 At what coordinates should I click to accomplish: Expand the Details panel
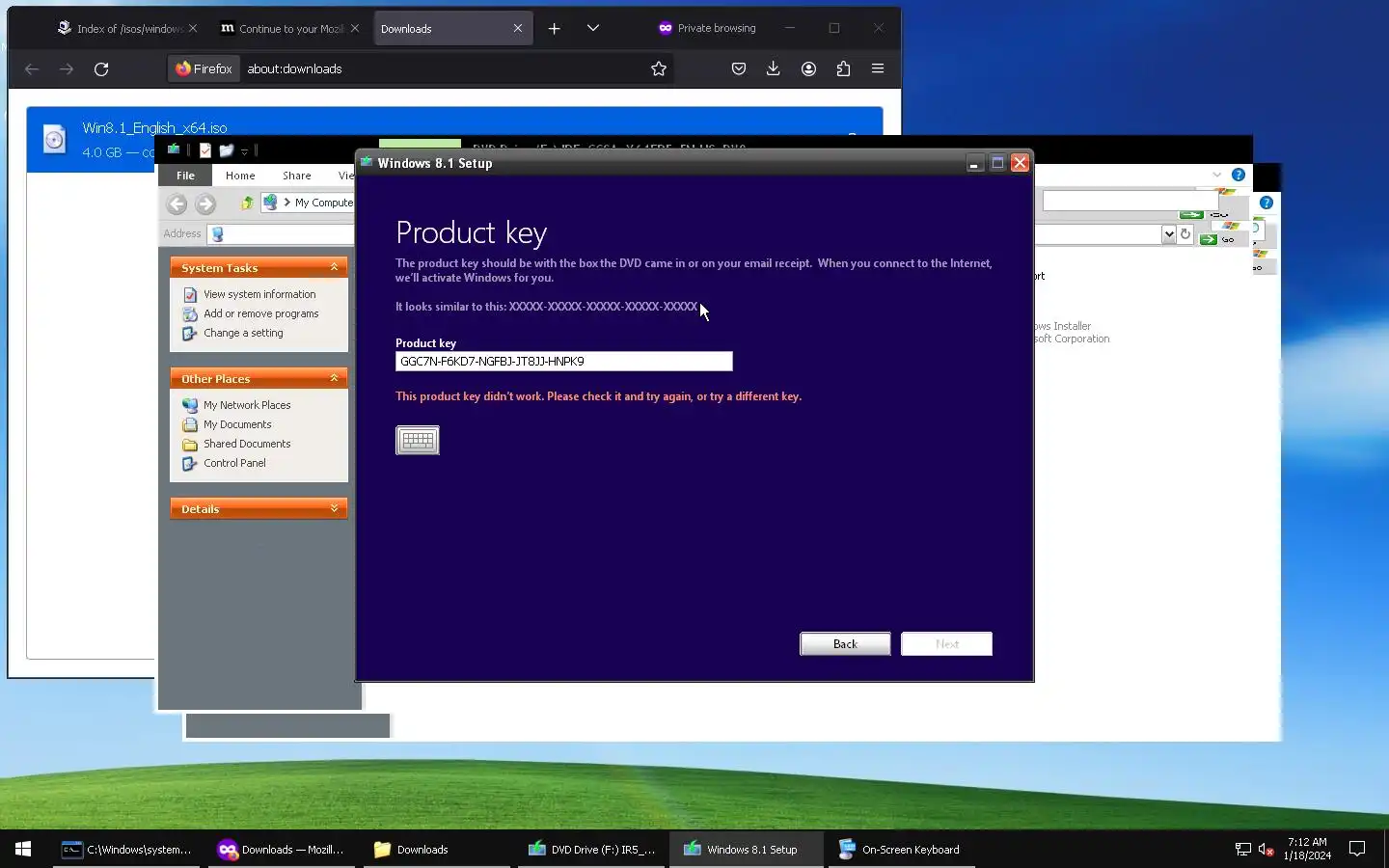(334, 509)
